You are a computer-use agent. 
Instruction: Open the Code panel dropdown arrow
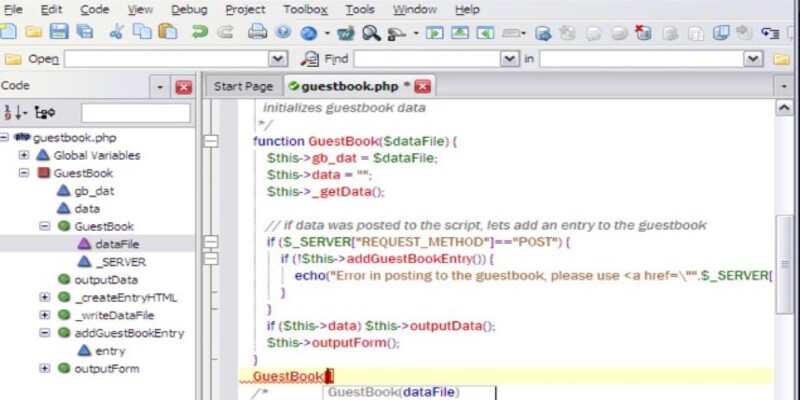coord(160,87)
